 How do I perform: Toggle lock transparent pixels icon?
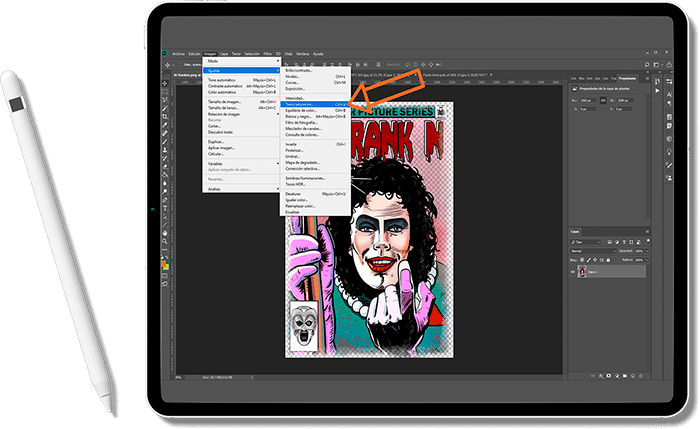click(582, 260)
